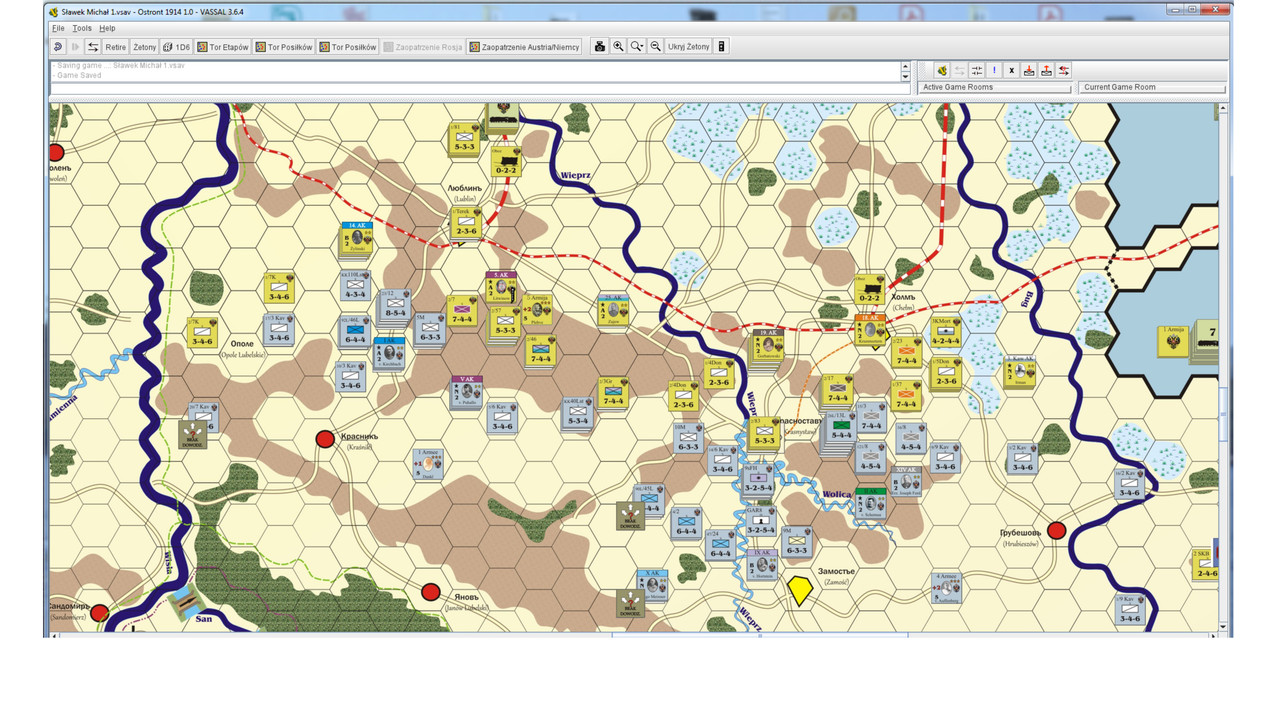Click the blue exclamation mark icon
1280x718 pixels.
(x=994, y=70)
